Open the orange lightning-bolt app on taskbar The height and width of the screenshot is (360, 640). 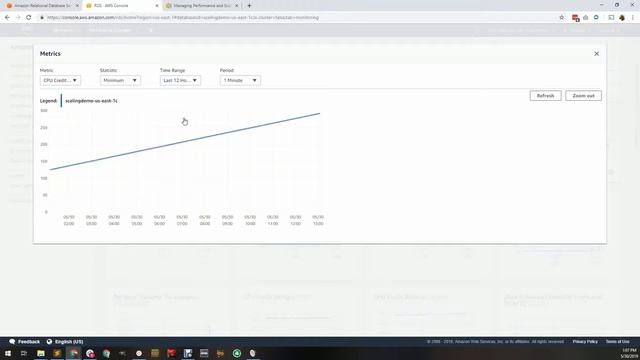57,353
